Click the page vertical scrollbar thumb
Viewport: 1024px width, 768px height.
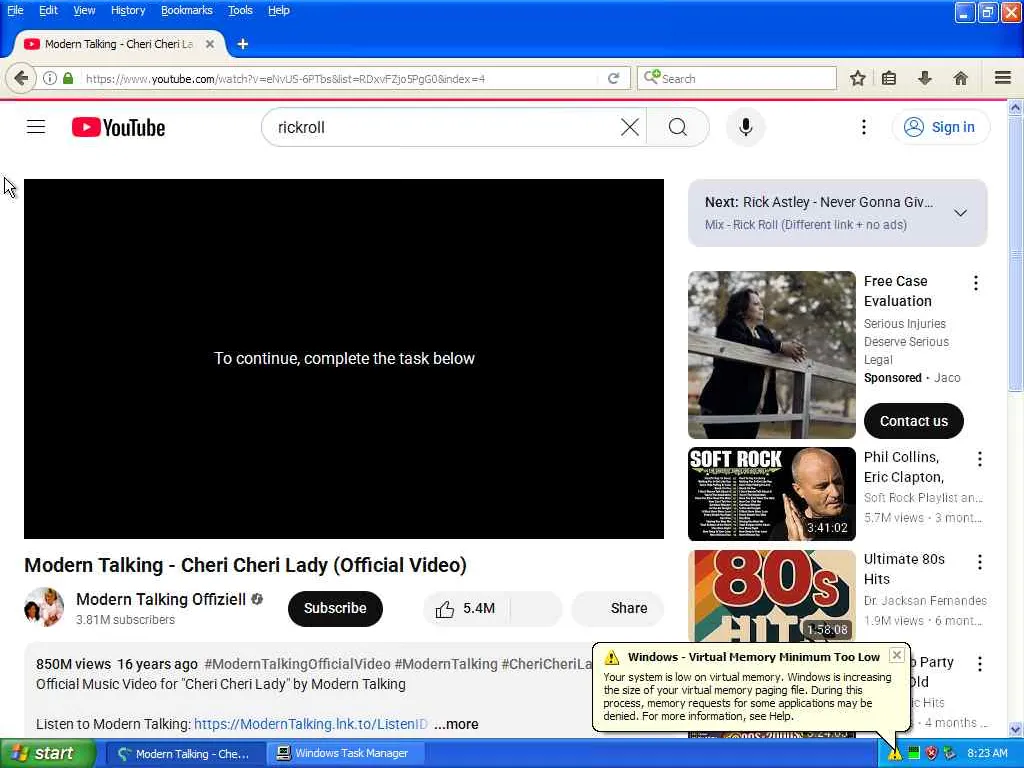(x=1015, y=255)
